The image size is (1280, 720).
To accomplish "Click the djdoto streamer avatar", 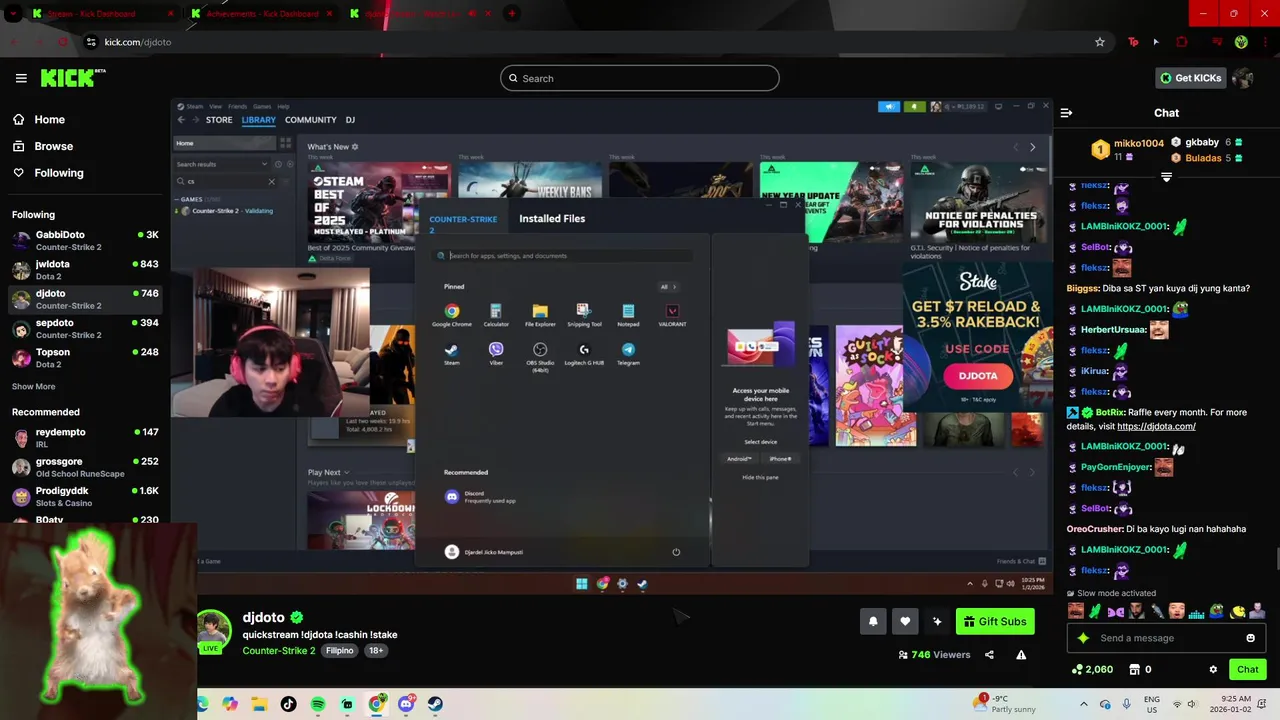I will [x=214, y=631].
